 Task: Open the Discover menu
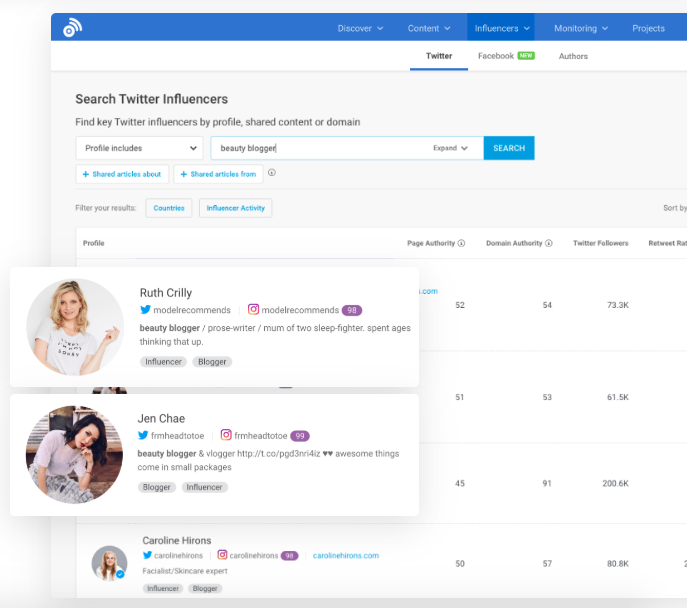click(360, 28)
